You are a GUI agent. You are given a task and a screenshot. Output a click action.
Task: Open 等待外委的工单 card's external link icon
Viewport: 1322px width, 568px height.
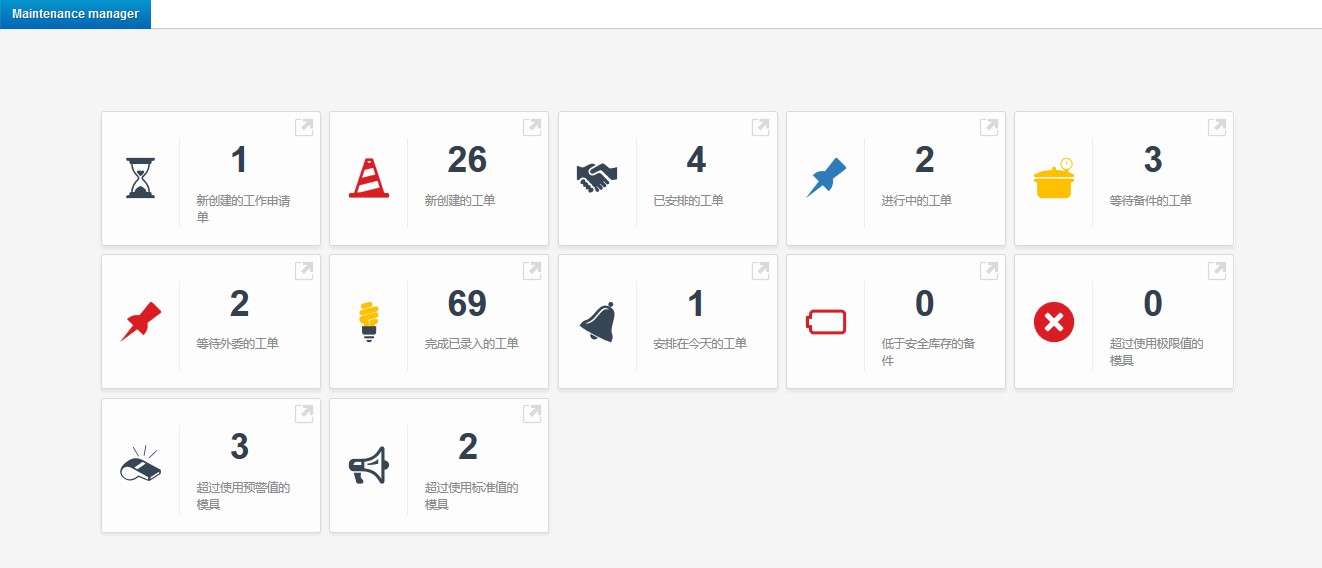click(x=304, y=270)
